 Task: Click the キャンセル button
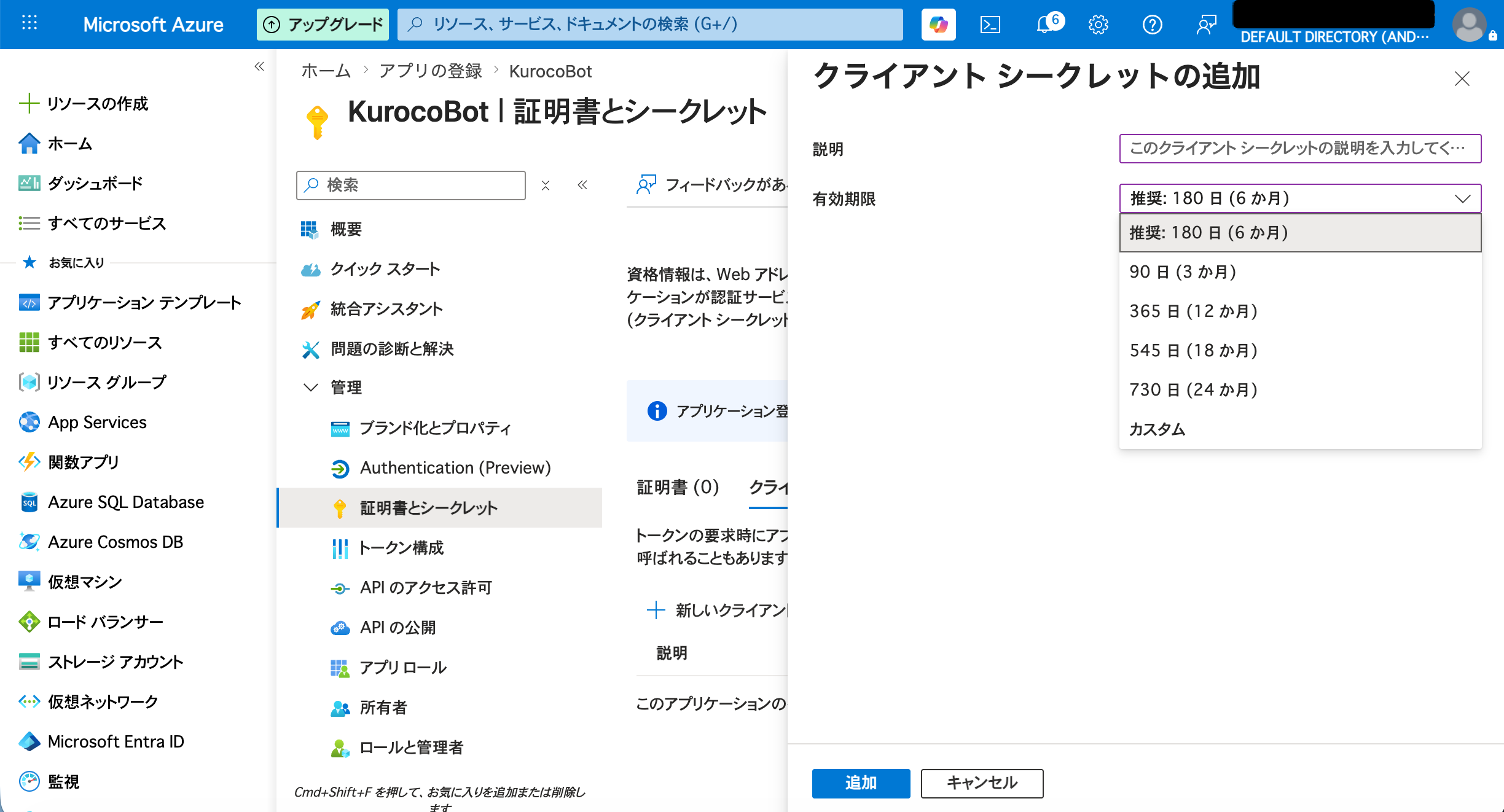coord(982,783)
